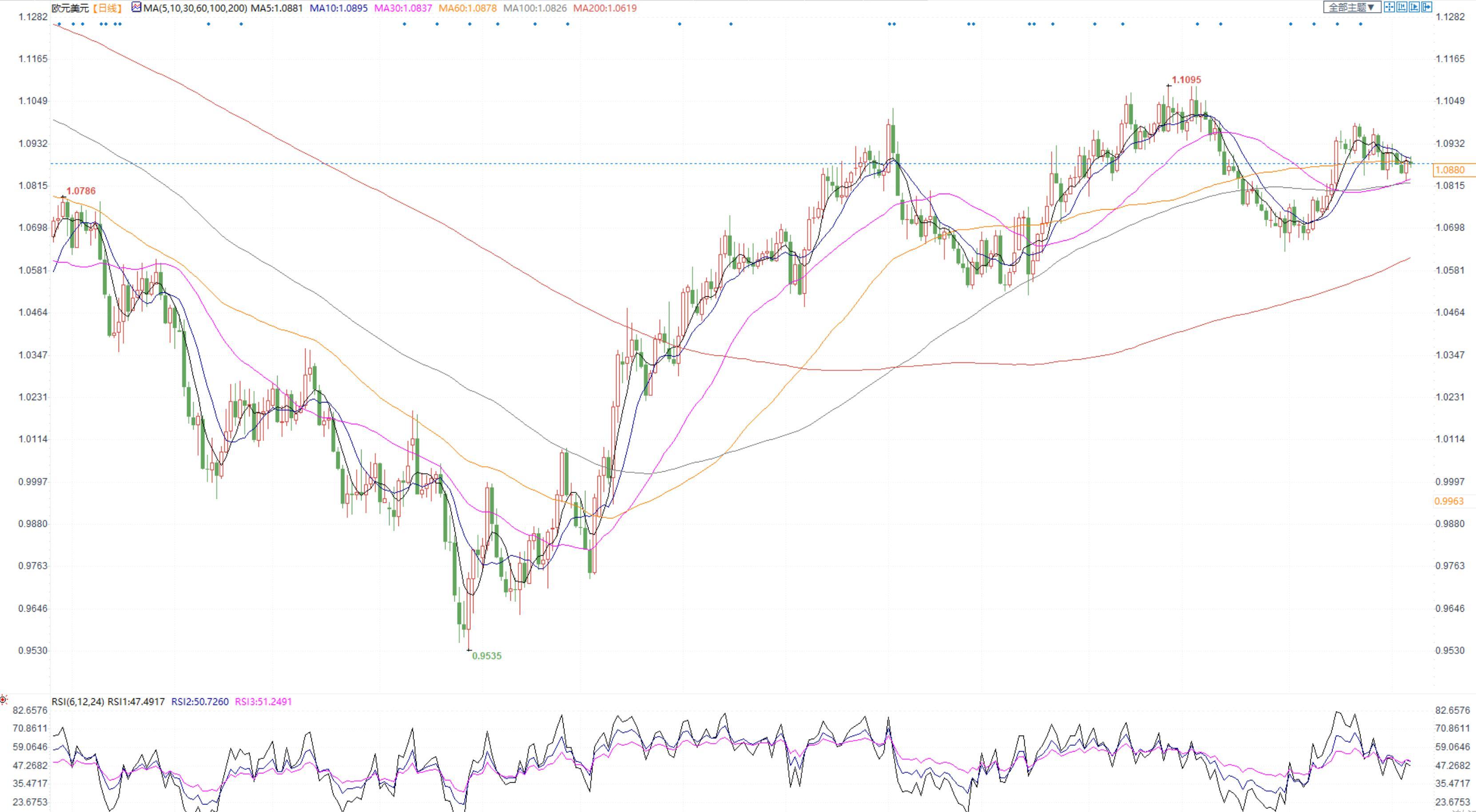The image size is (1476, 812).
Task: Click the MA30:1.0837 magenta legend label
Action: [403, 8]
